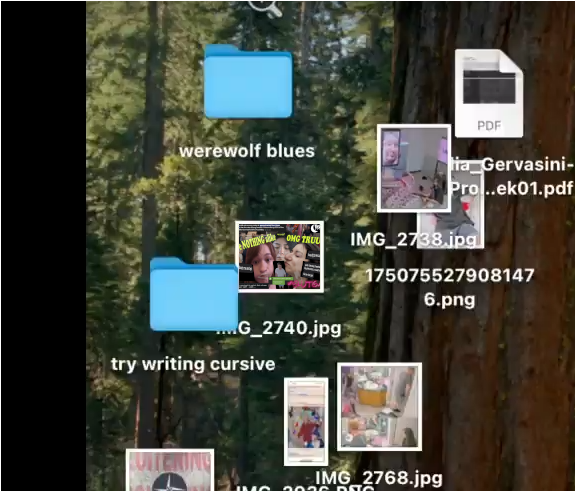Click the magnifying glass icon at top
This screenshot has width=576, height=492.
coord(265,8)
